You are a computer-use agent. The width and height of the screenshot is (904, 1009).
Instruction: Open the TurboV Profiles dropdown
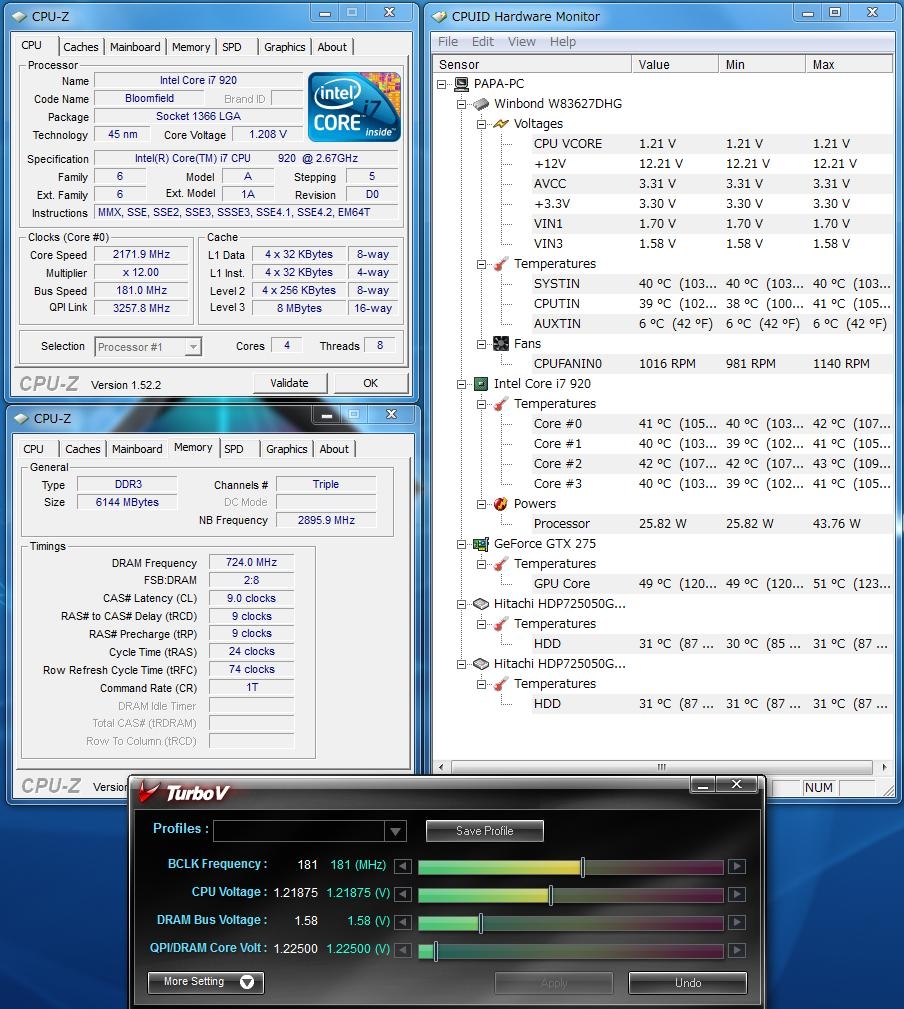click(395, 831)
